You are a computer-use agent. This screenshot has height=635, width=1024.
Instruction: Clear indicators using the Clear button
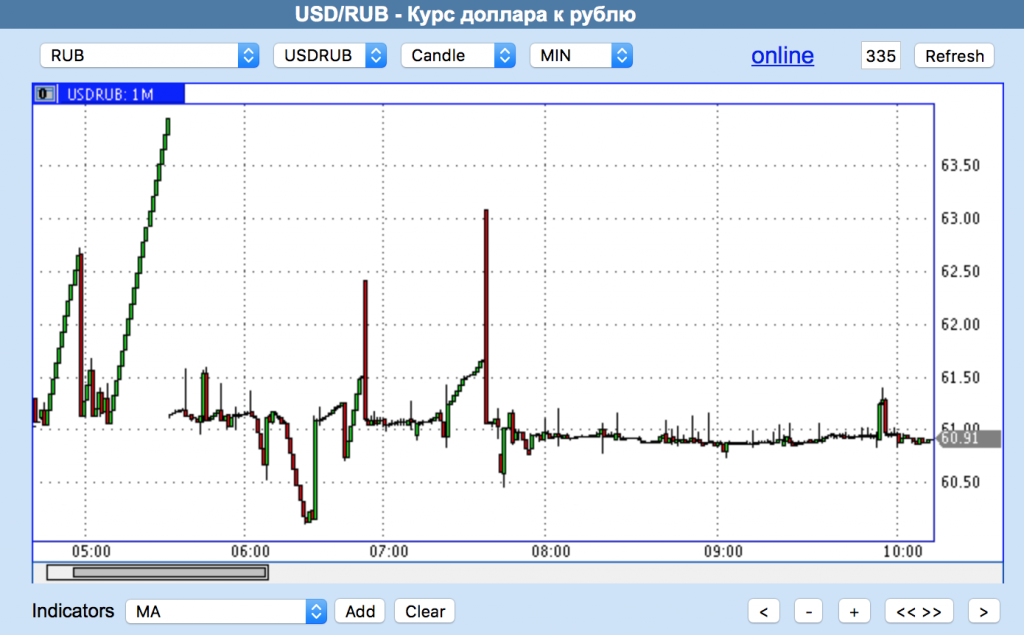[x=424, y=611]
